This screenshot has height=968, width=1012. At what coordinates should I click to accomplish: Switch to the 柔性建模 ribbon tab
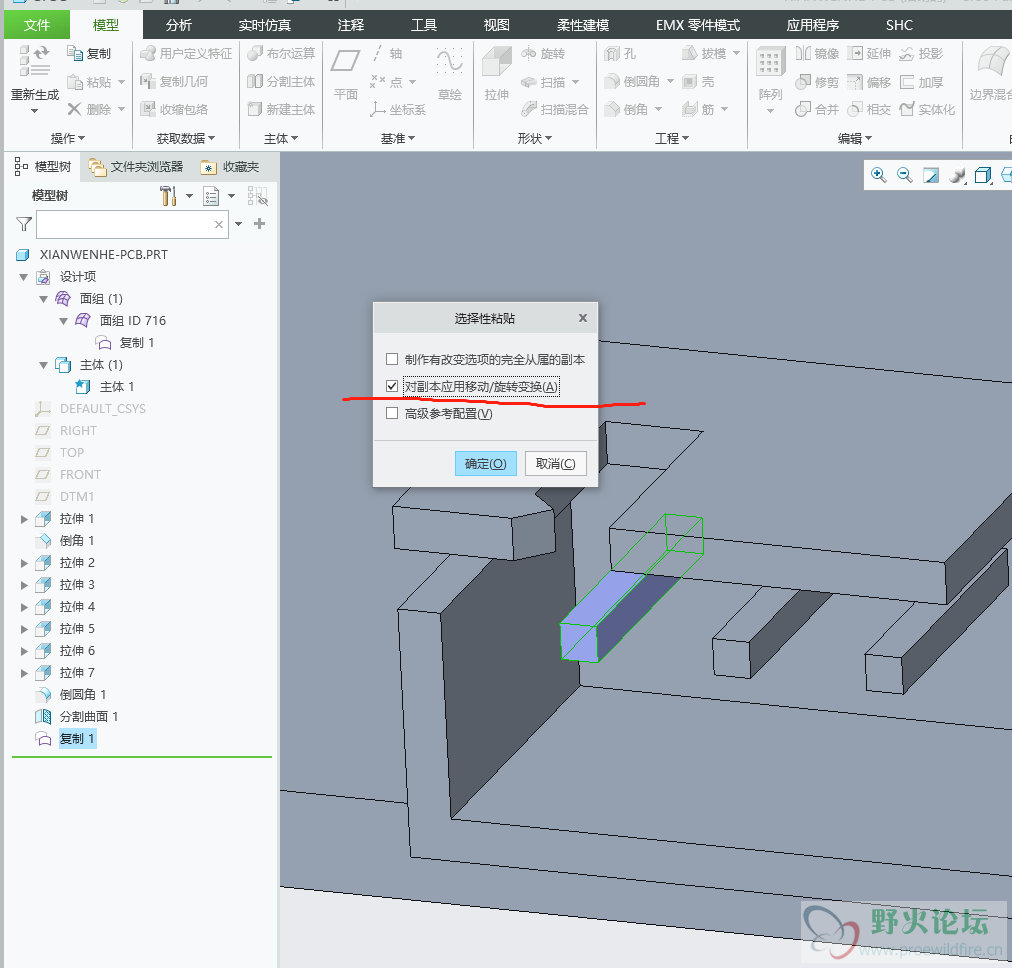pos(583,25)
